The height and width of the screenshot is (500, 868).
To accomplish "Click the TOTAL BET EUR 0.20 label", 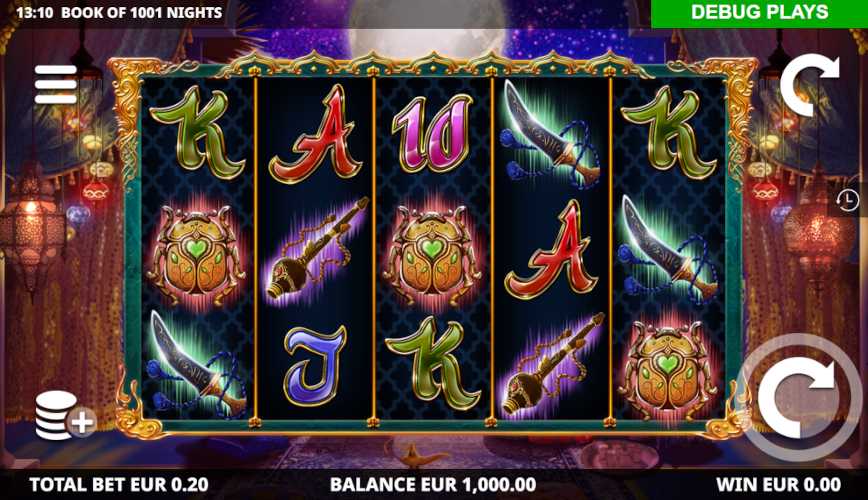I will (119, 485).
